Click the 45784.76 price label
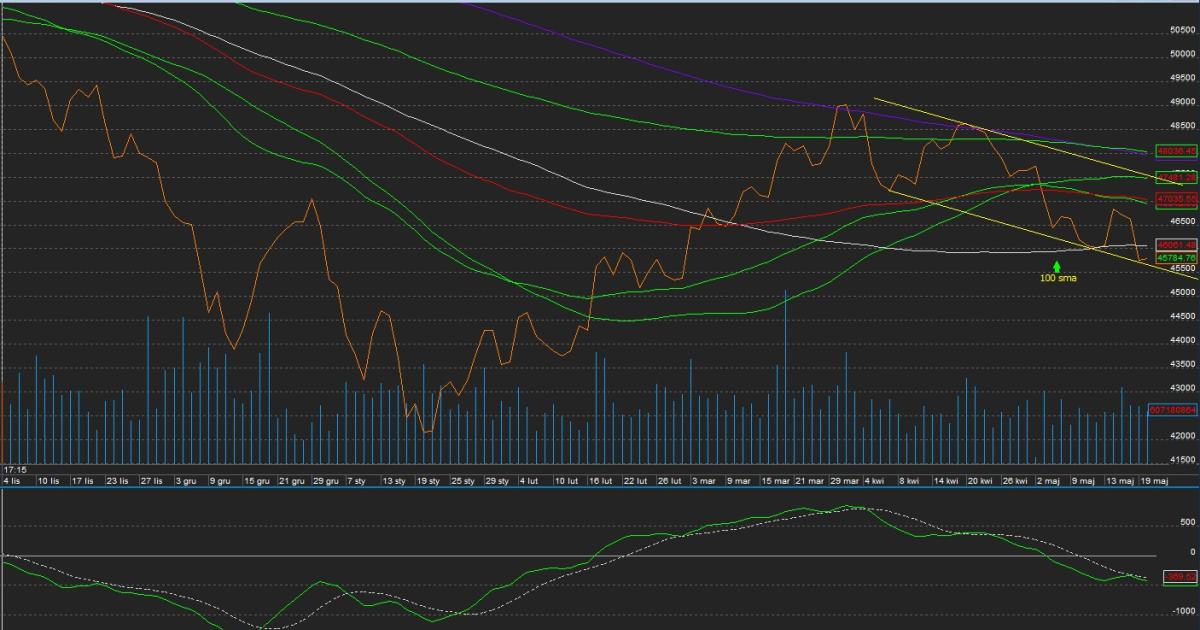Viewport: 1200px width, 630px height. [1176, 257]
